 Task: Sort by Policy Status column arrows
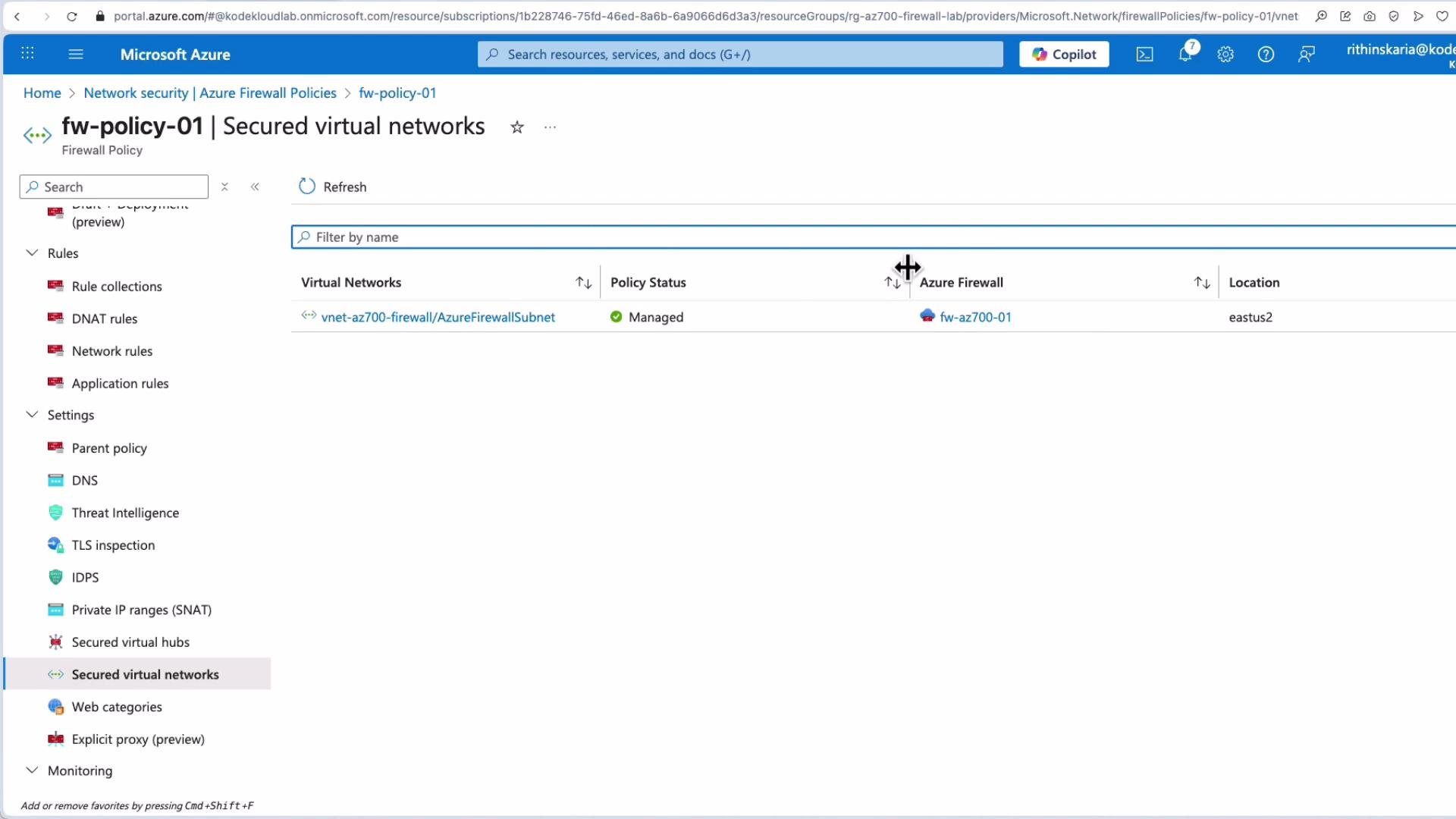click(893, 283)
